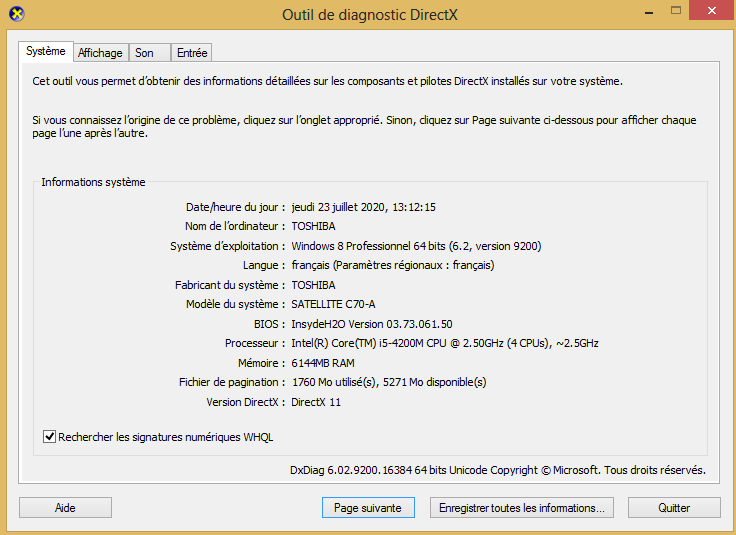736x535 pixels.
Task: Click the Cet outil vous permet description line
Action: click(x=327, y=81)
